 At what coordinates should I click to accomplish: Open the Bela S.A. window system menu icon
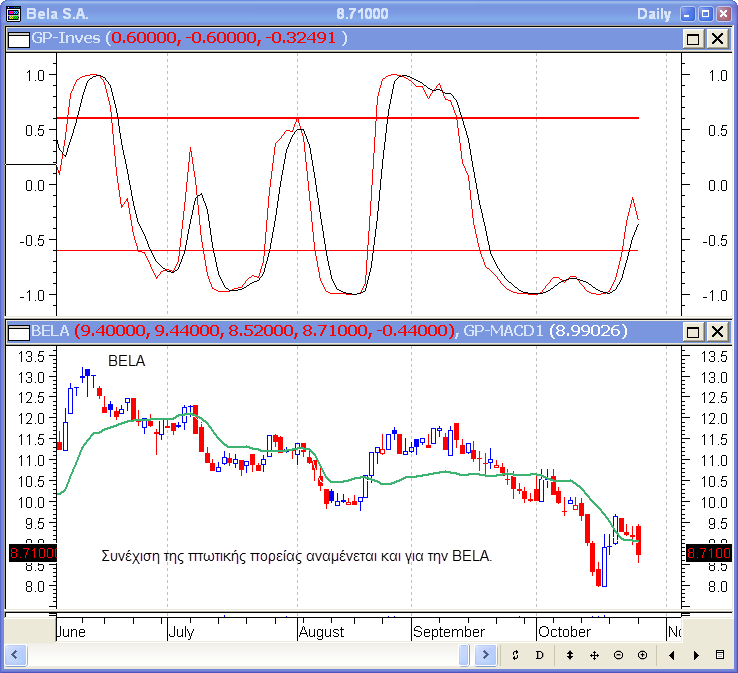(11, 13)
